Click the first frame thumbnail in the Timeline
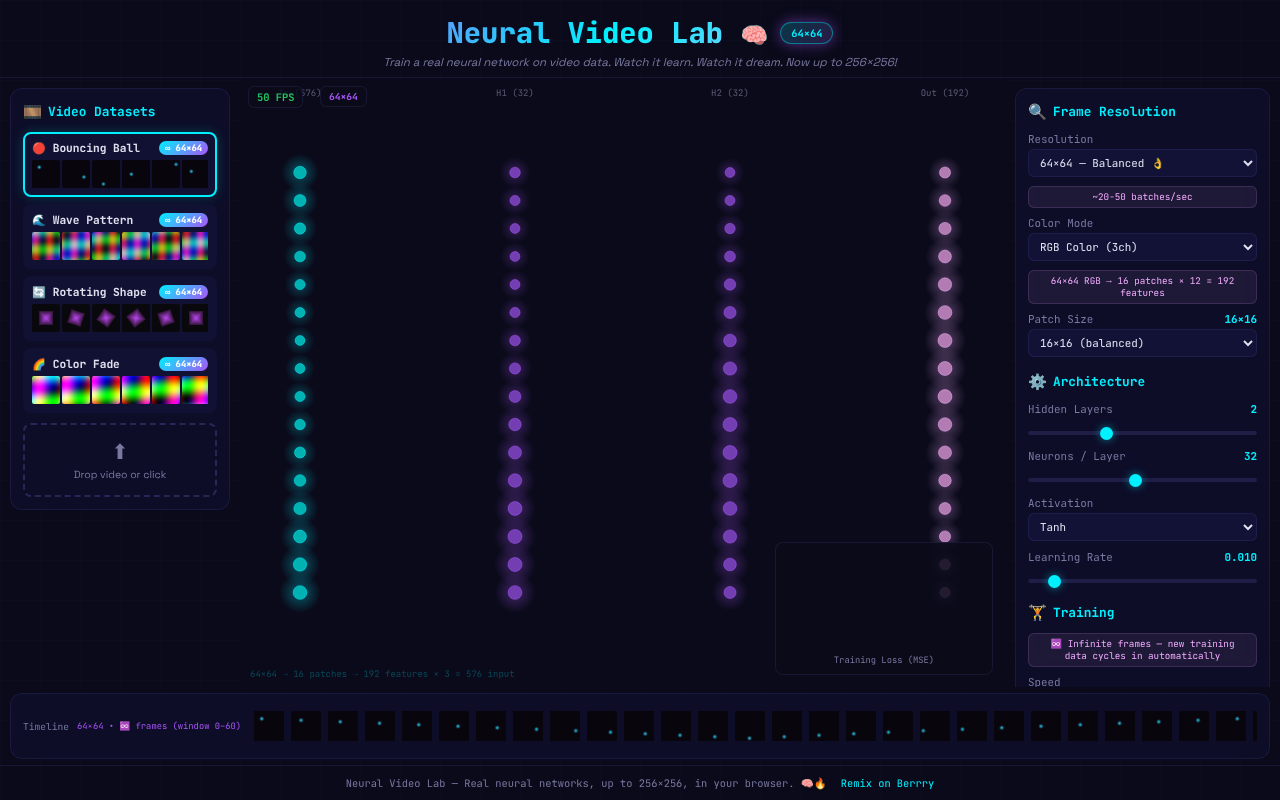The width and height of the screenshot is (1280, 800). pos(268,725)
